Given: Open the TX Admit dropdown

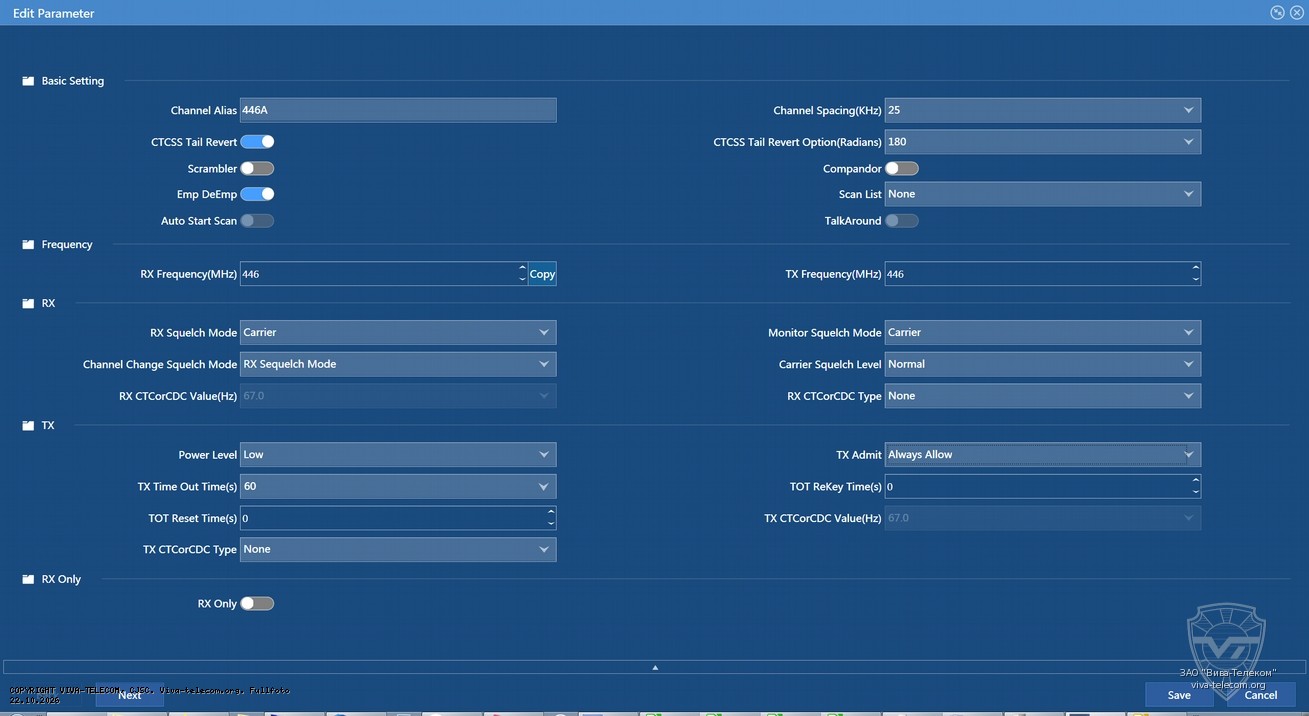Looking at the screenshot, I should click(x=1043, y=455).
